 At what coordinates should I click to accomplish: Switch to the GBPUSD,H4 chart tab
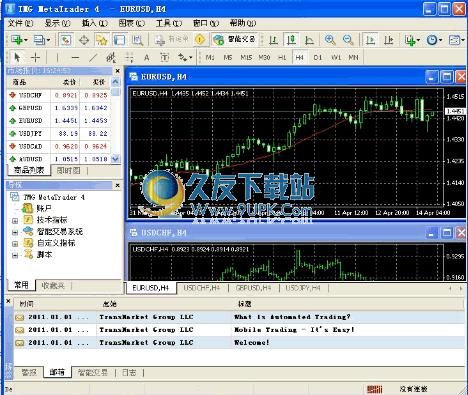click(x=253, y=288)
